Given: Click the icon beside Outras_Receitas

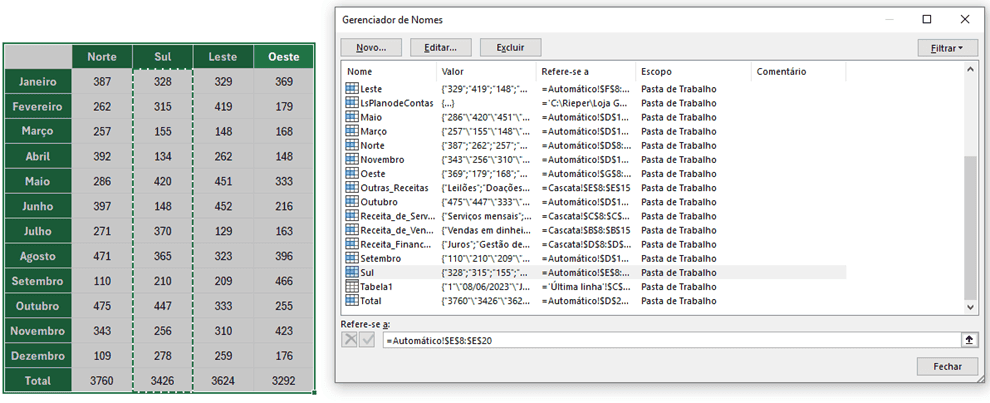Looking at the screenshot, I should 352,188.
